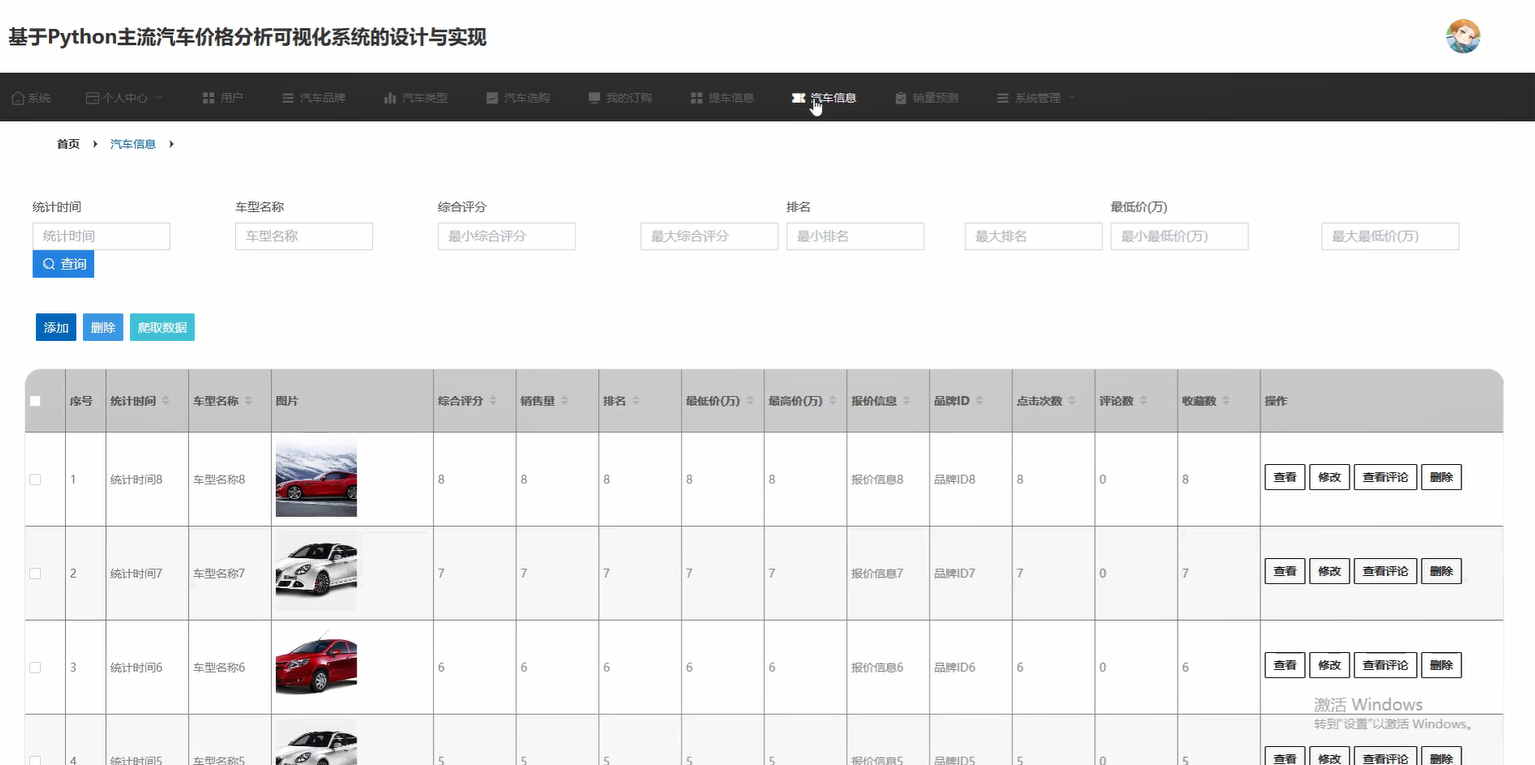Click the 品牌ID7 cell text
Viewport: 1535px width, 765px height.
pyautogui.click(x=955, y=574)
